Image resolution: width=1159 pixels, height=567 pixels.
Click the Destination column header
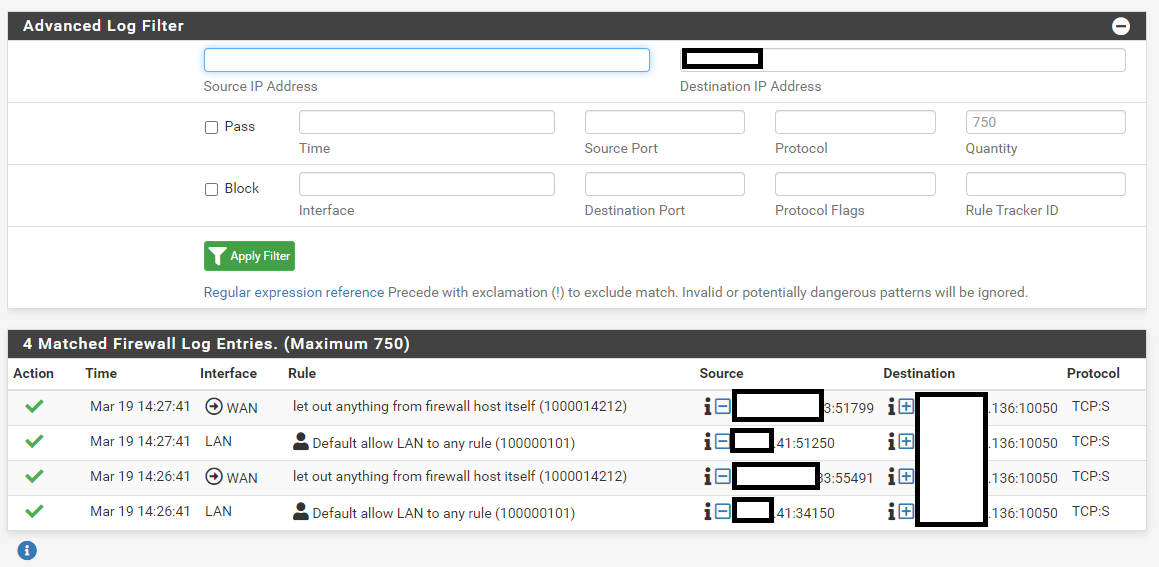click(919, 373)
